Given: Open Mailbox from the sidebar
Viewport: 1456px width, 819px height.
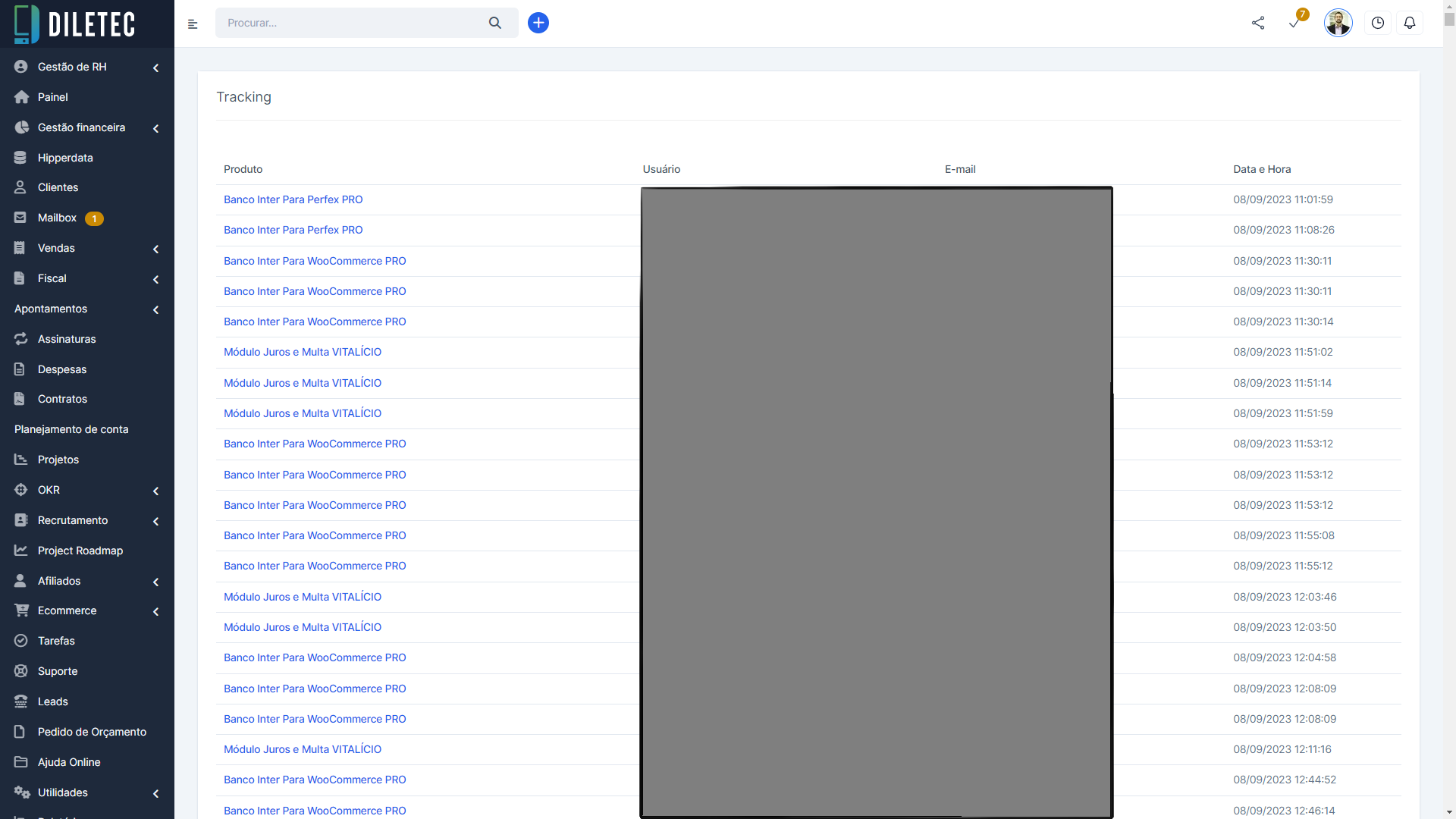Looking at the screenshot, I should tap(57, 218).
